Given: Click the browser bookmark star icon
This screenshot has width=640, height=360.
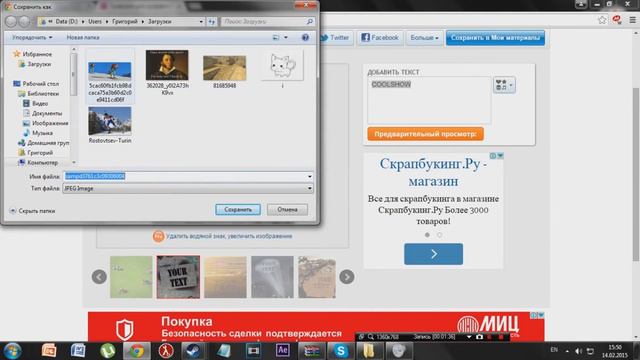Looking at the screenshot, I should (x=602, y=20).
